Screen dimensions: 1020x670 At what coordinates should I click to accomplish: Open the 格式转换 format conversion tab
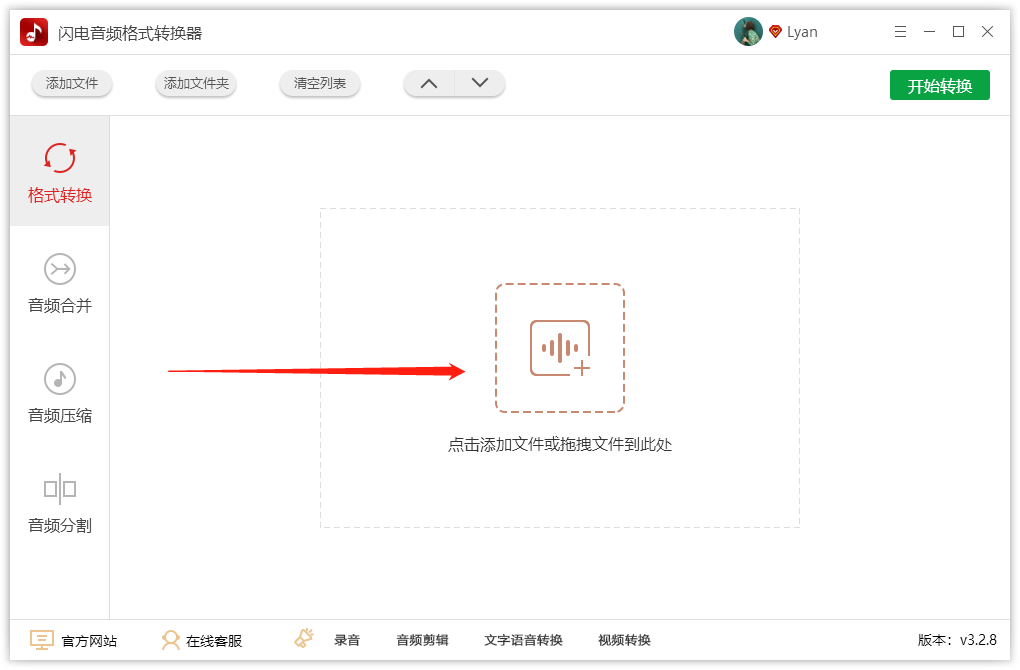[x=60, y=172]
